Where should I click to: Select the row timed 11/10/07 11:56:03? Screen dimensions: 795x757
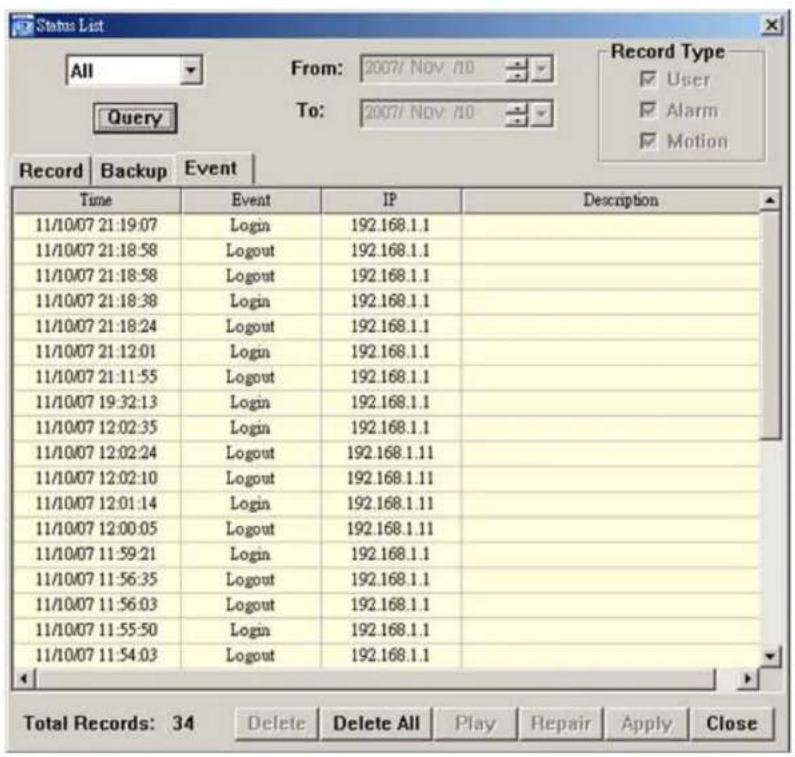(x=386, y=605)
